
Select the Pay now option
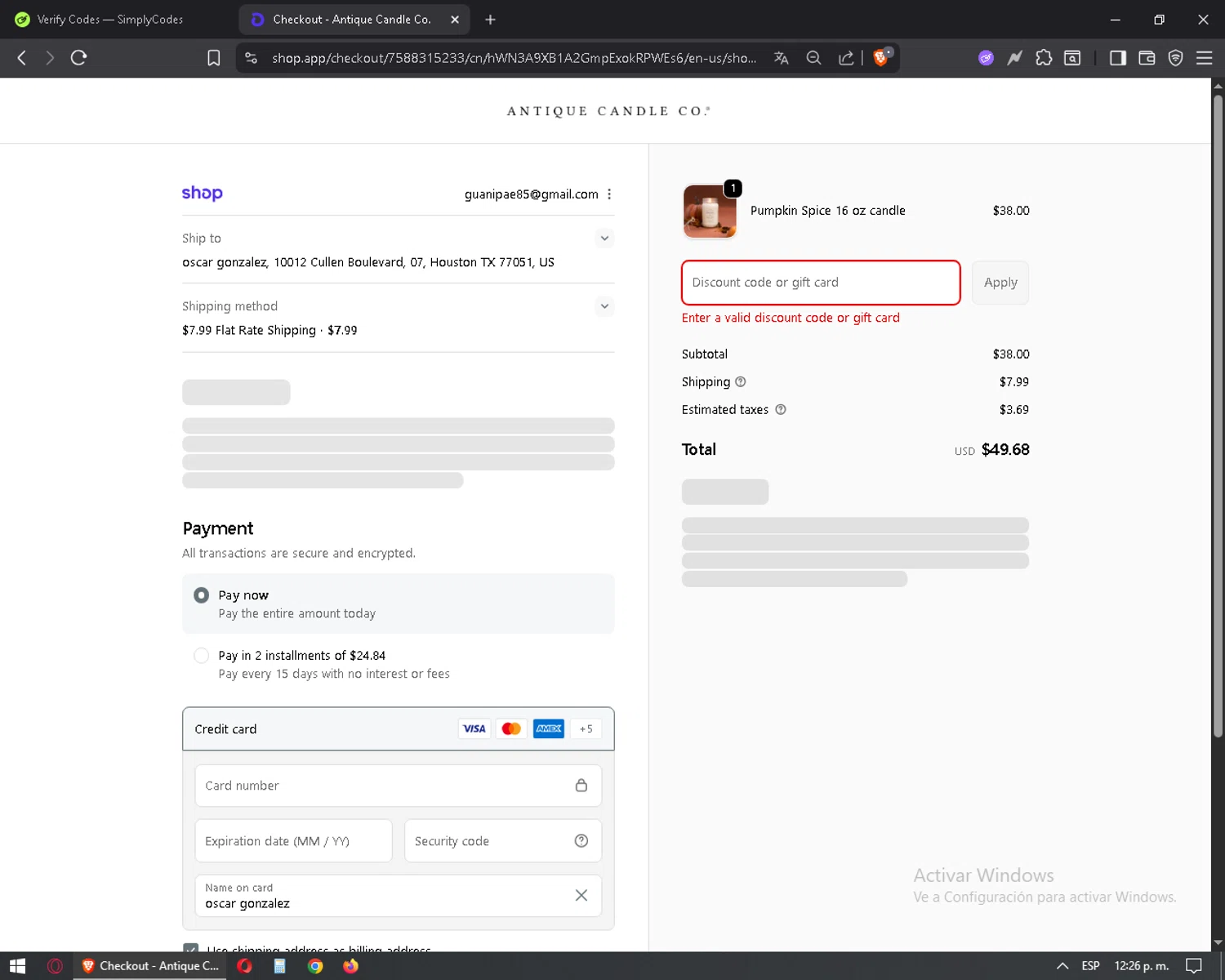click(x=201, y=595)
